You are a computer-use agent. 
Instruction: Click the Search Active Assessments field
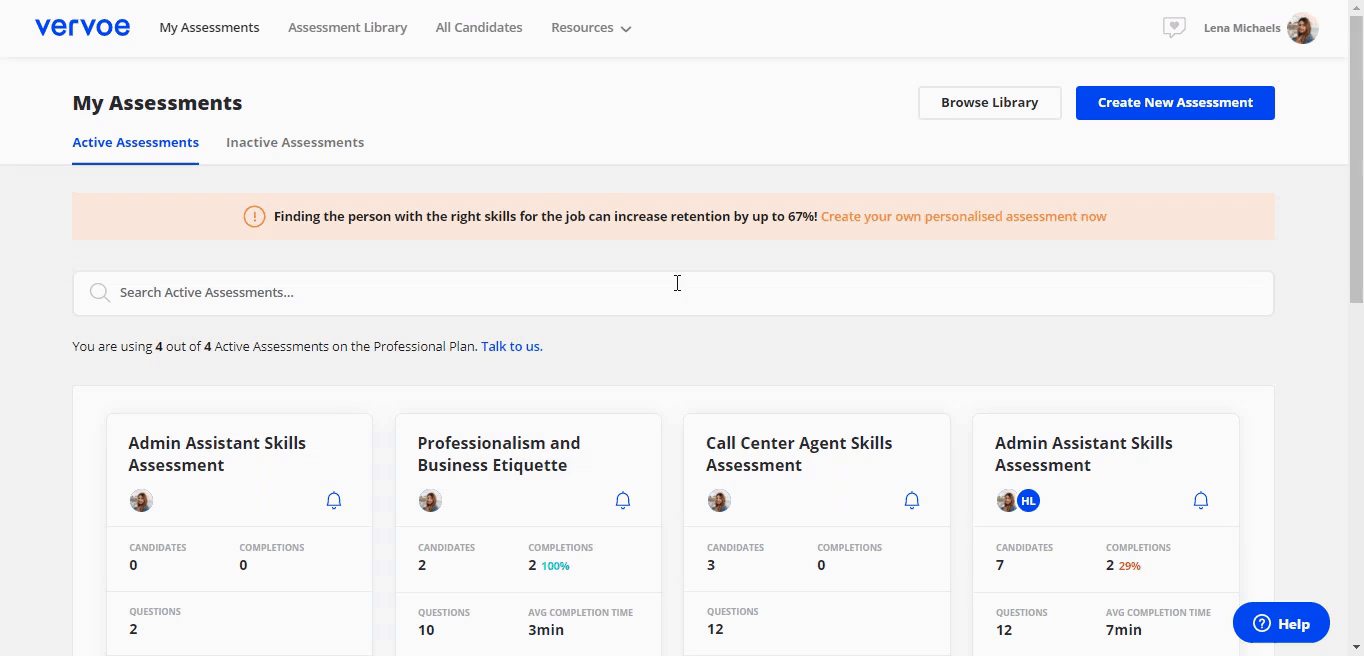[680, 293]
